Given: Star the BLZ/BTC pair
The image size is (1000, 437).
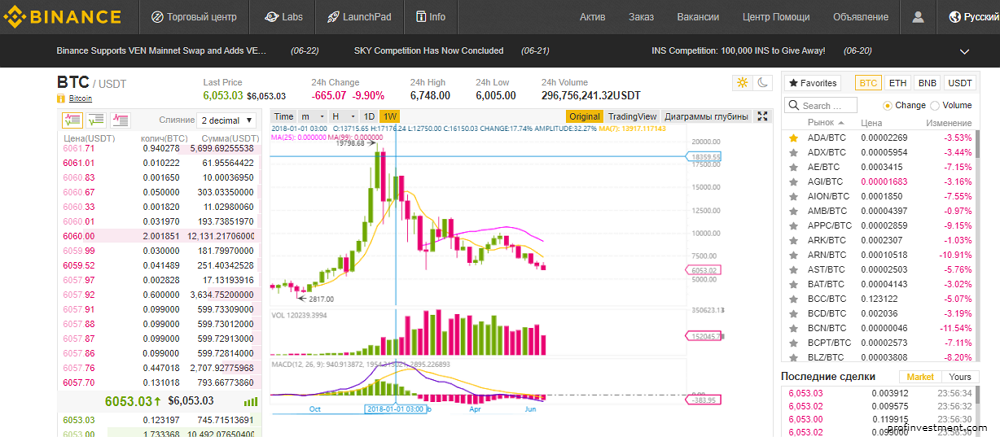Looking at the screenshot, I should (x=793, y=357).
